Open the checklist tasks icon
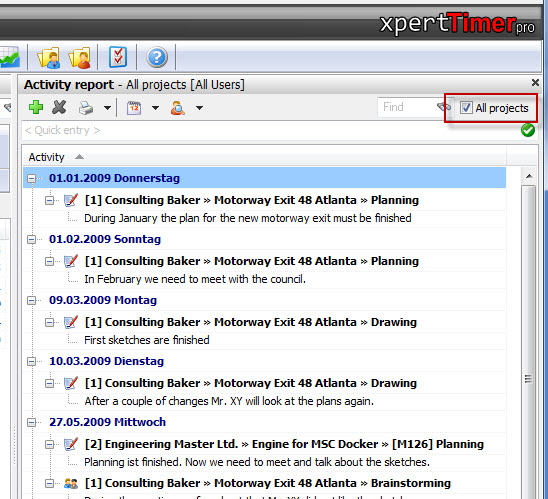 118,57
